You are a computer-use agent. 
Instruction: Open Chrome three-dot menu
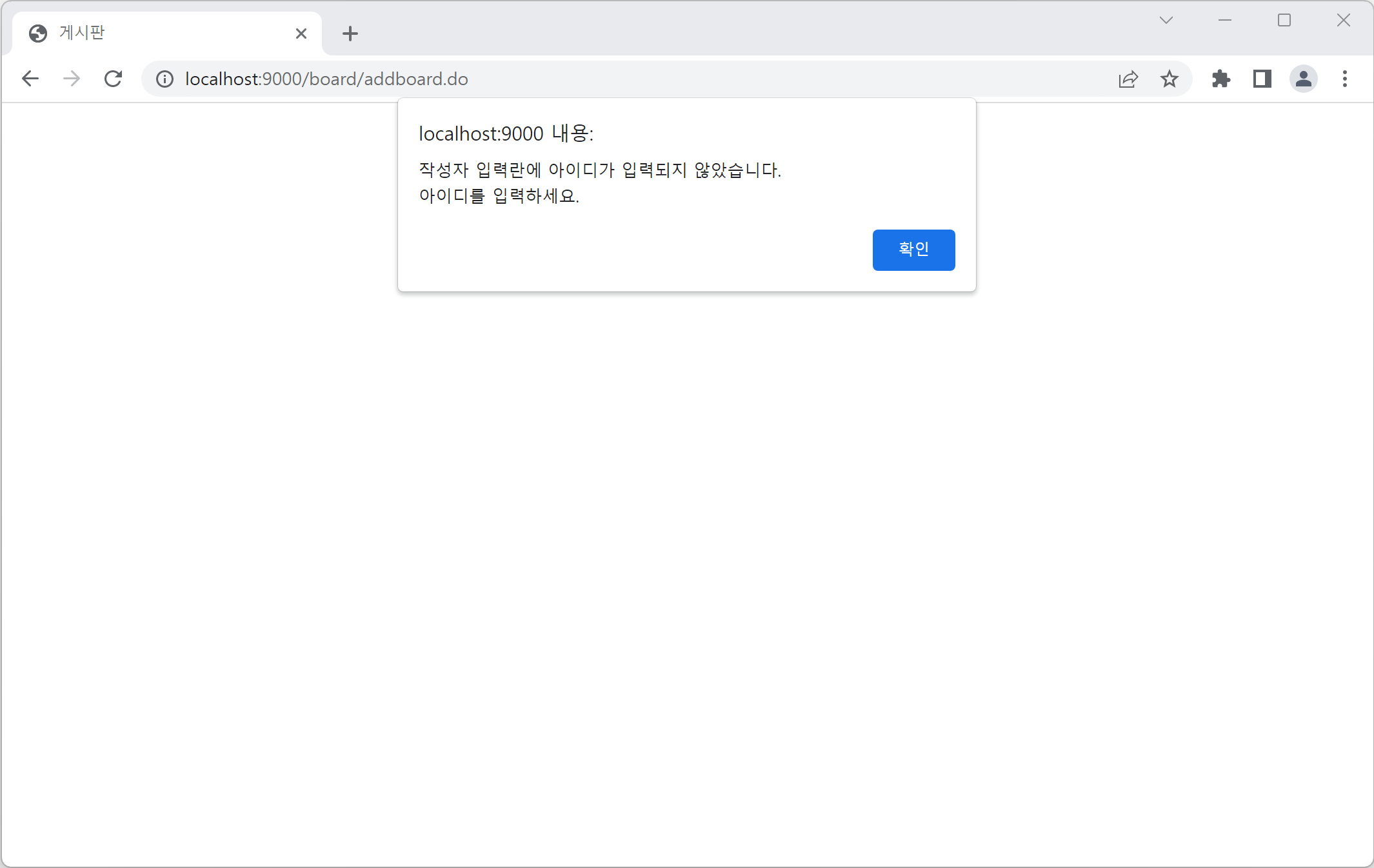[1344, 79]
